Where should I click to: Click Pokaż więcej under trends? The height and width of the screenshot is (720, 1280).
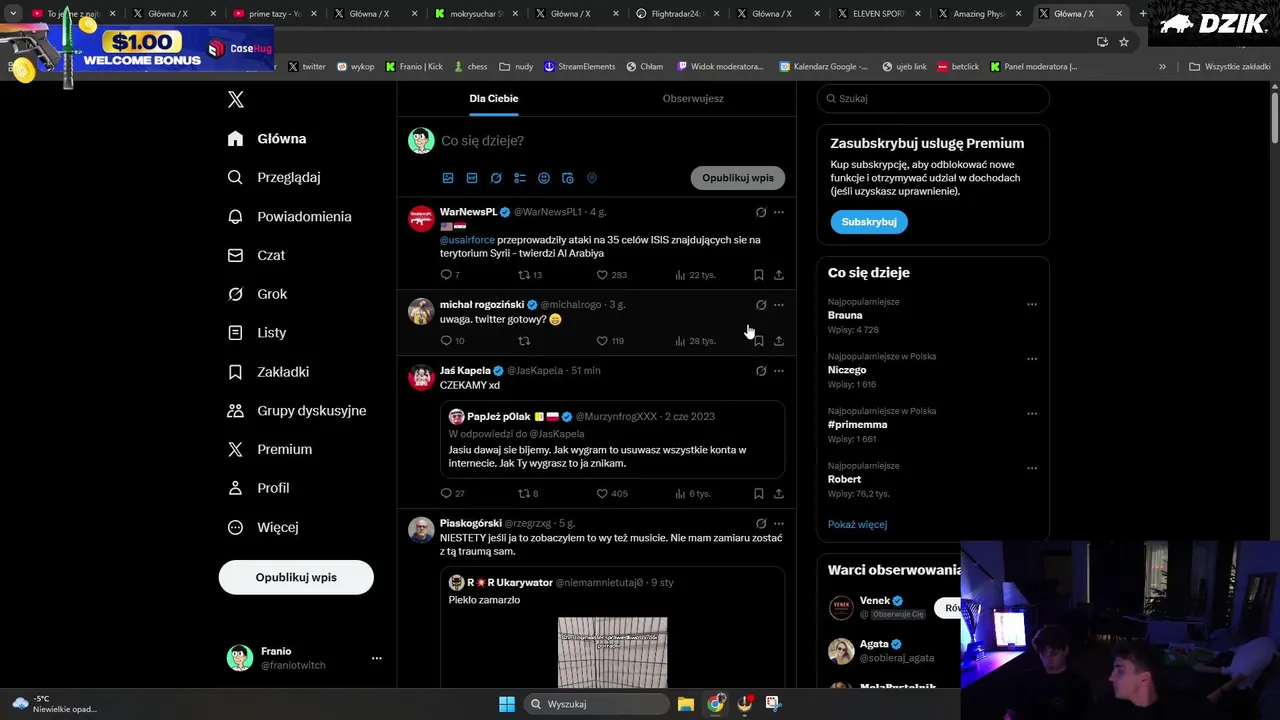tap(857, 524)
